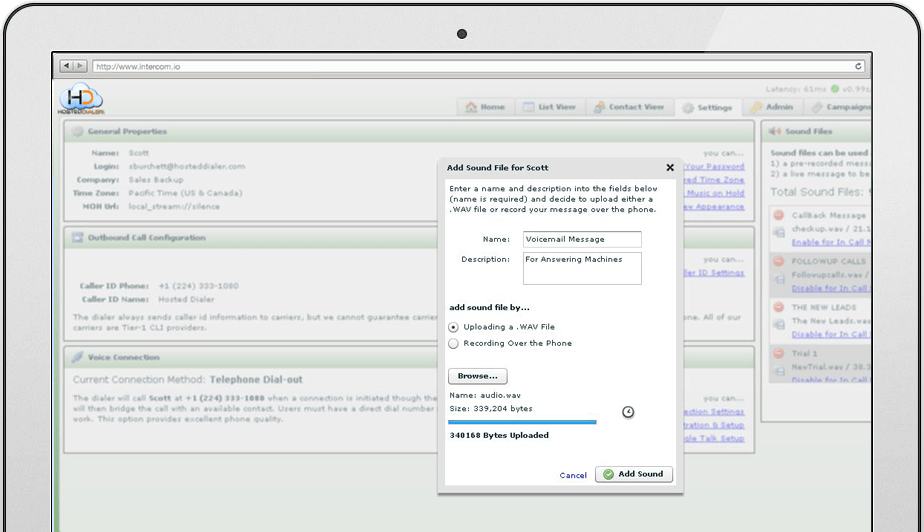Click Disable for In Call under THE NEW LEADS

coord(831,334)
